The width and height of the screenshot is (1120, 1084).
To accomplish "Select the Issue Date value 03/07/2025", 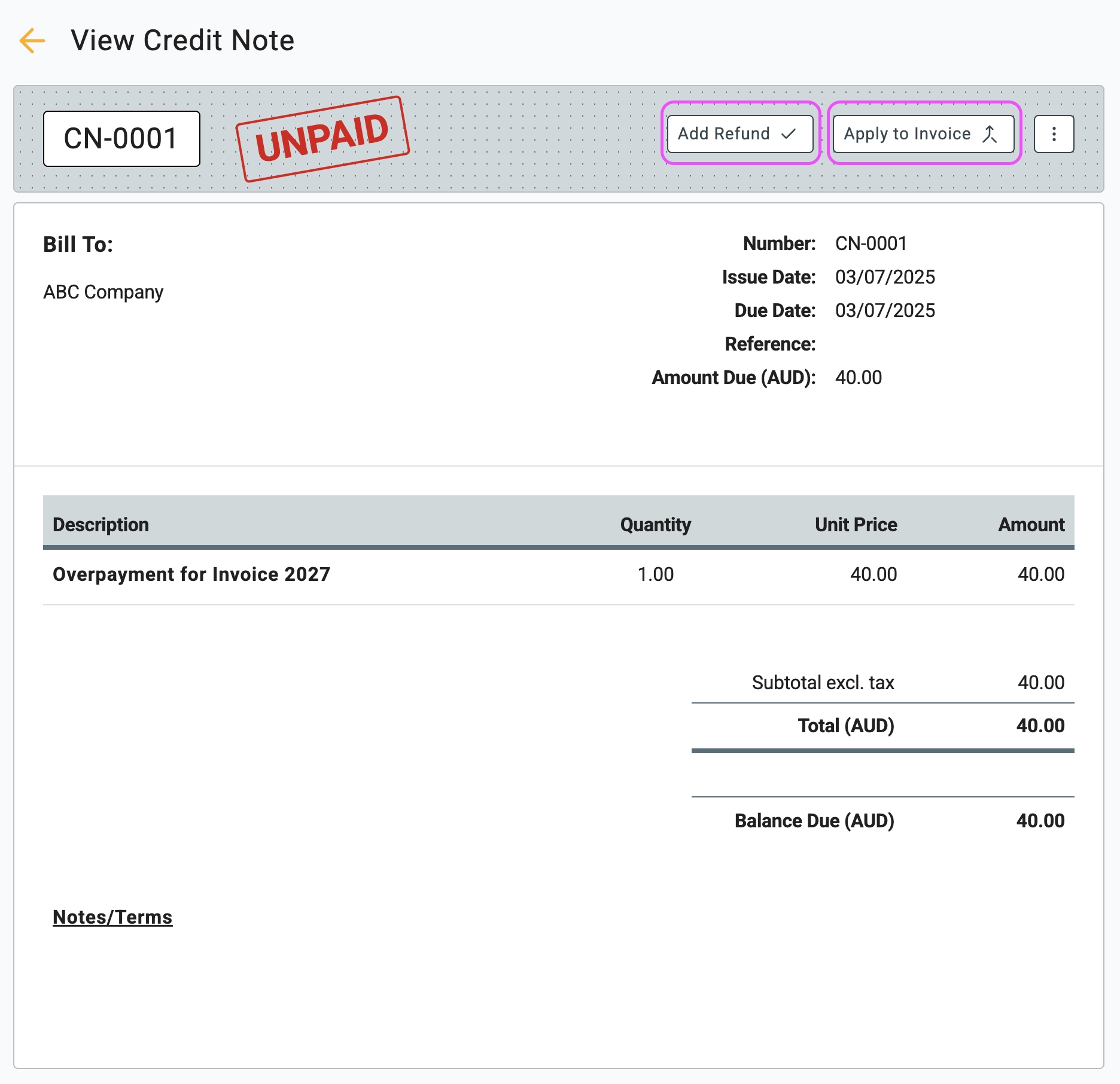I will point(885,277).
